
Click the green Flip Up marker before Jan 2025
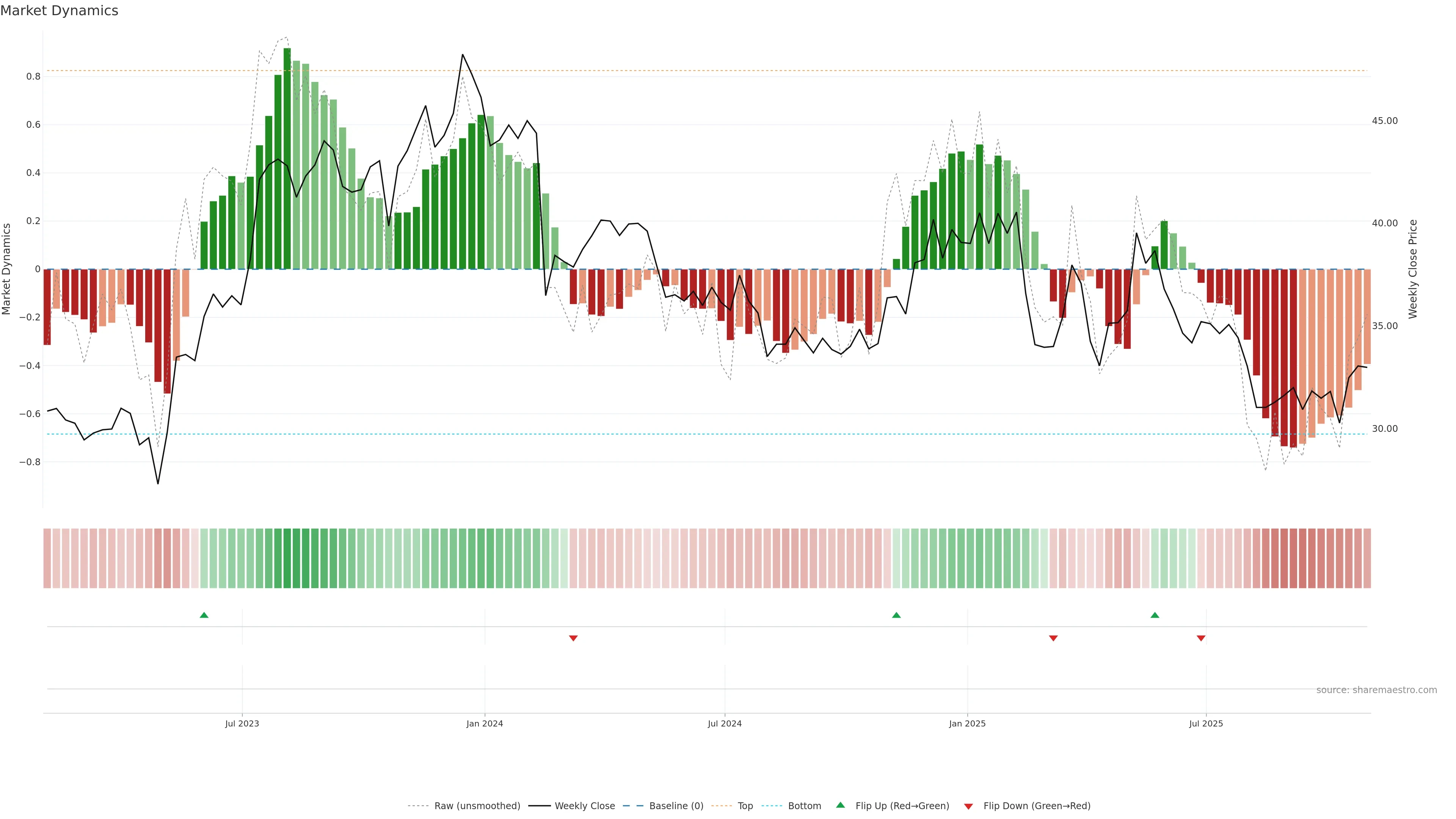pyautogui.click(x=896, y=615)
